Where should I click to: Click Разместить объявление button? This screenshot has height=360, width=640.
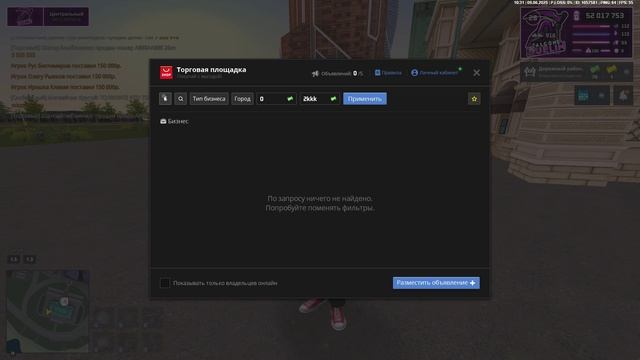[436, 283]
